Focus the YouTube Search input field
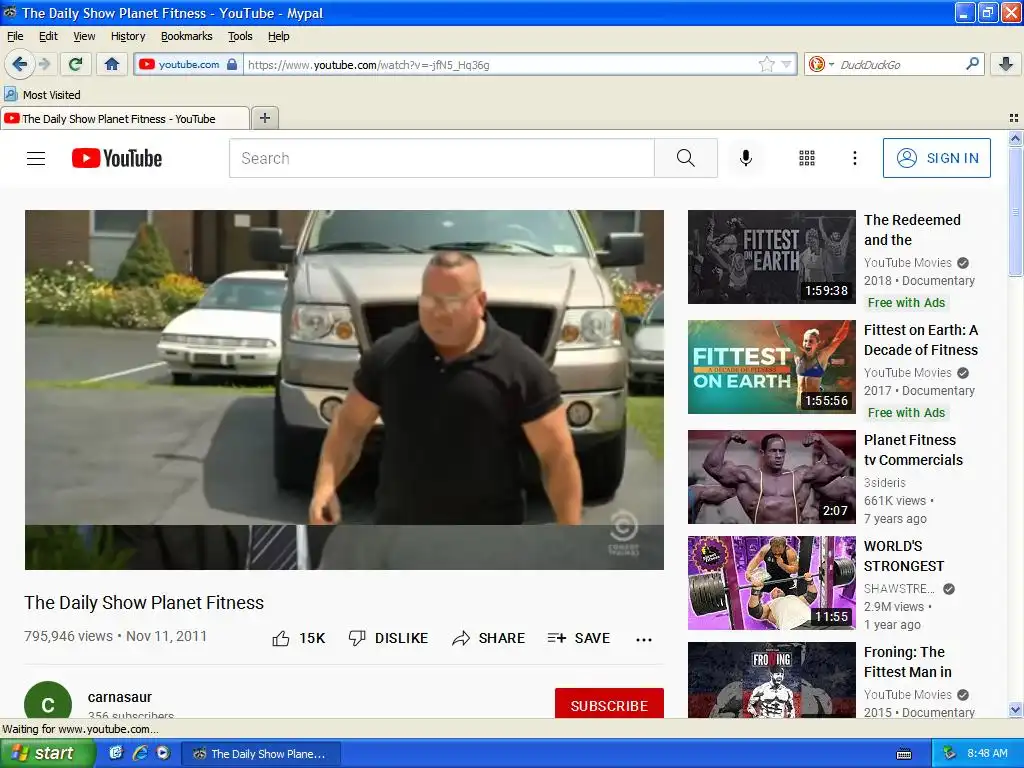The image size is (1024, 768). [441, 158]
